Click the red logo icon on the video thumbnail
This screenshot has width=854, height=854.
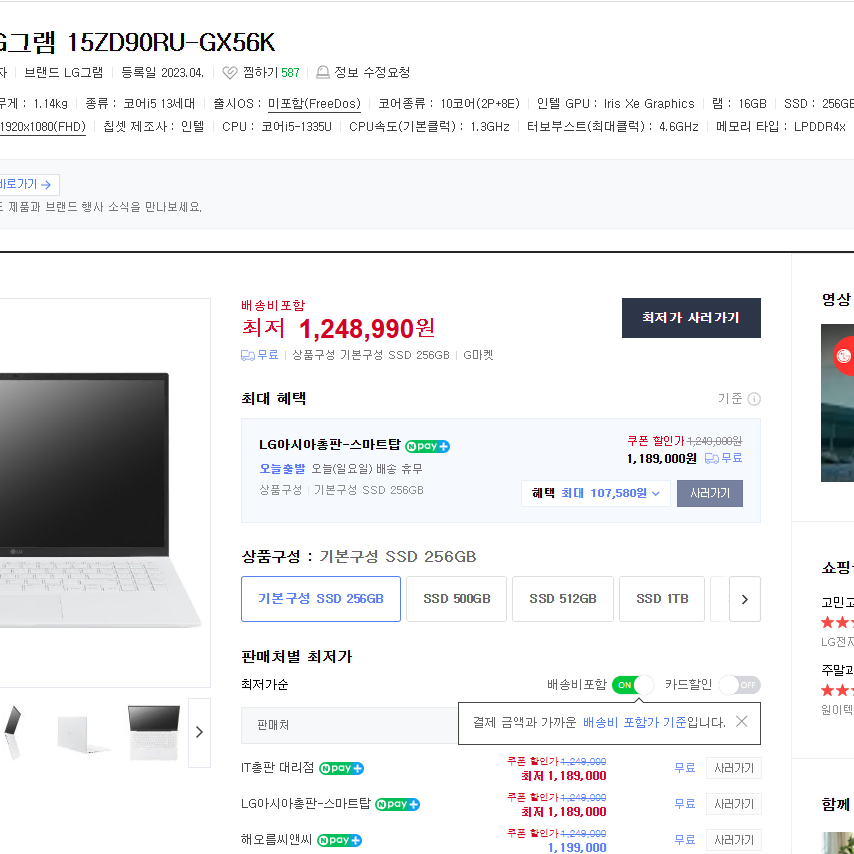coord(844,356)
